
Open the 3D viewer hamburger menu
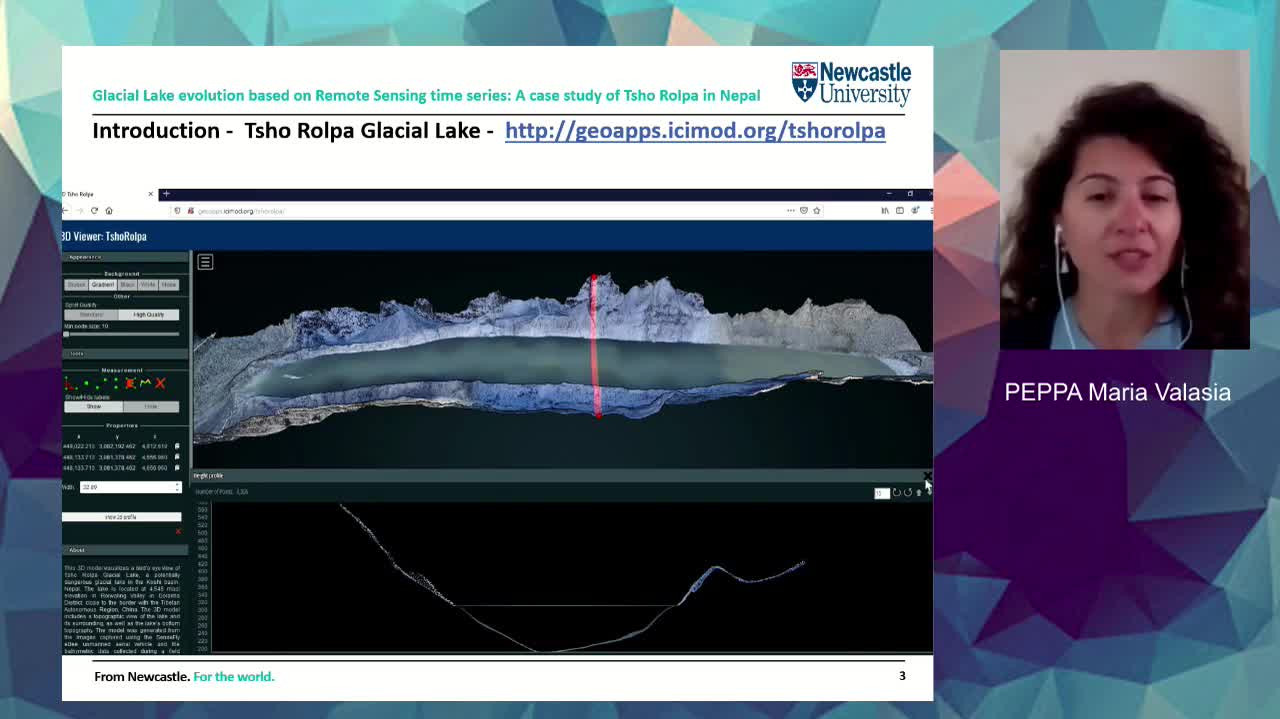point(205,262)
